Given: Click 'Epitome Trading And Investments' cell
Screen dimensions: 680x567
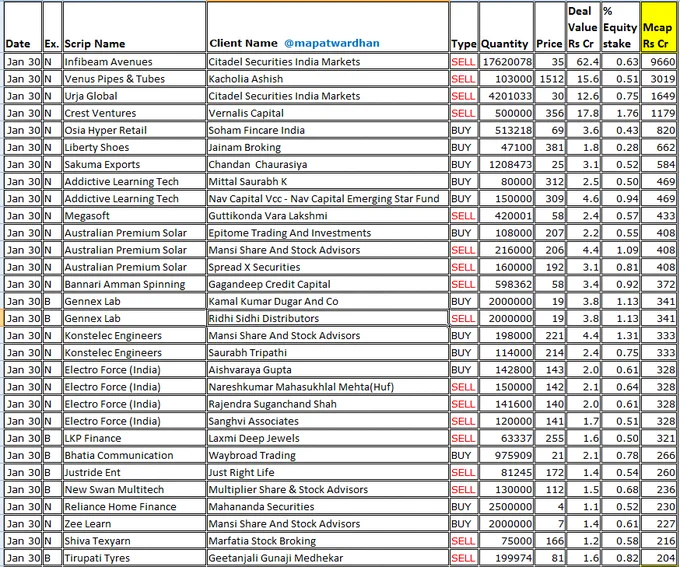Looking at the screenshot, I should [328, 233].
